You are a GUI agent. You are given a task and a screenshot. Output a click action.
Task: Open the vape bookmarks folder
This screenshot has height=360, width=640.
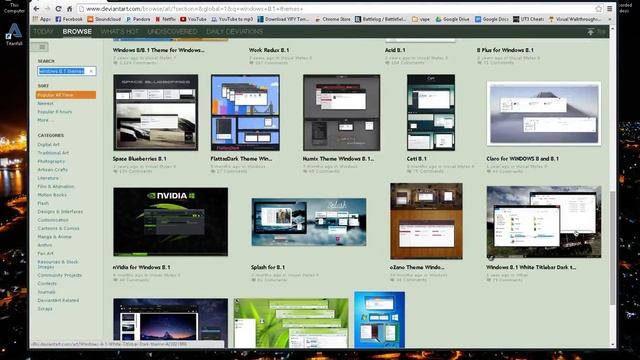(x=421, y=19)
